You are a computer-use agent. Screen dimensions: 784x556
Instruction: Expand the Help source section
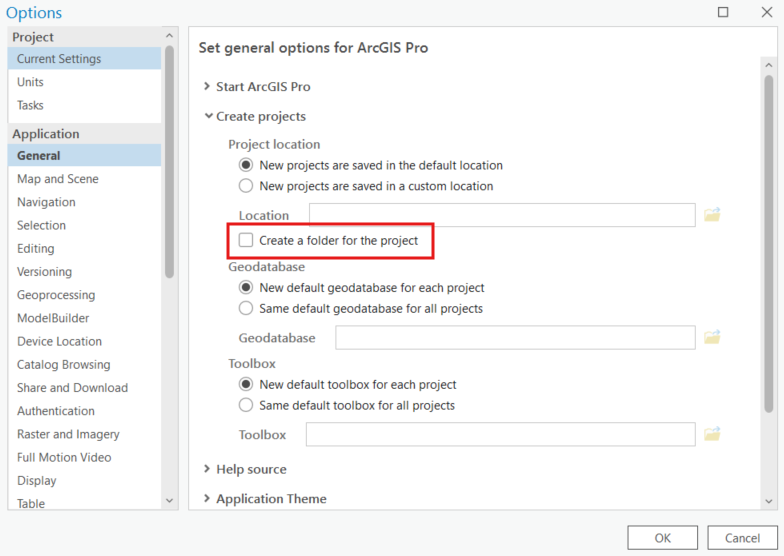click(x=207, y=469)
